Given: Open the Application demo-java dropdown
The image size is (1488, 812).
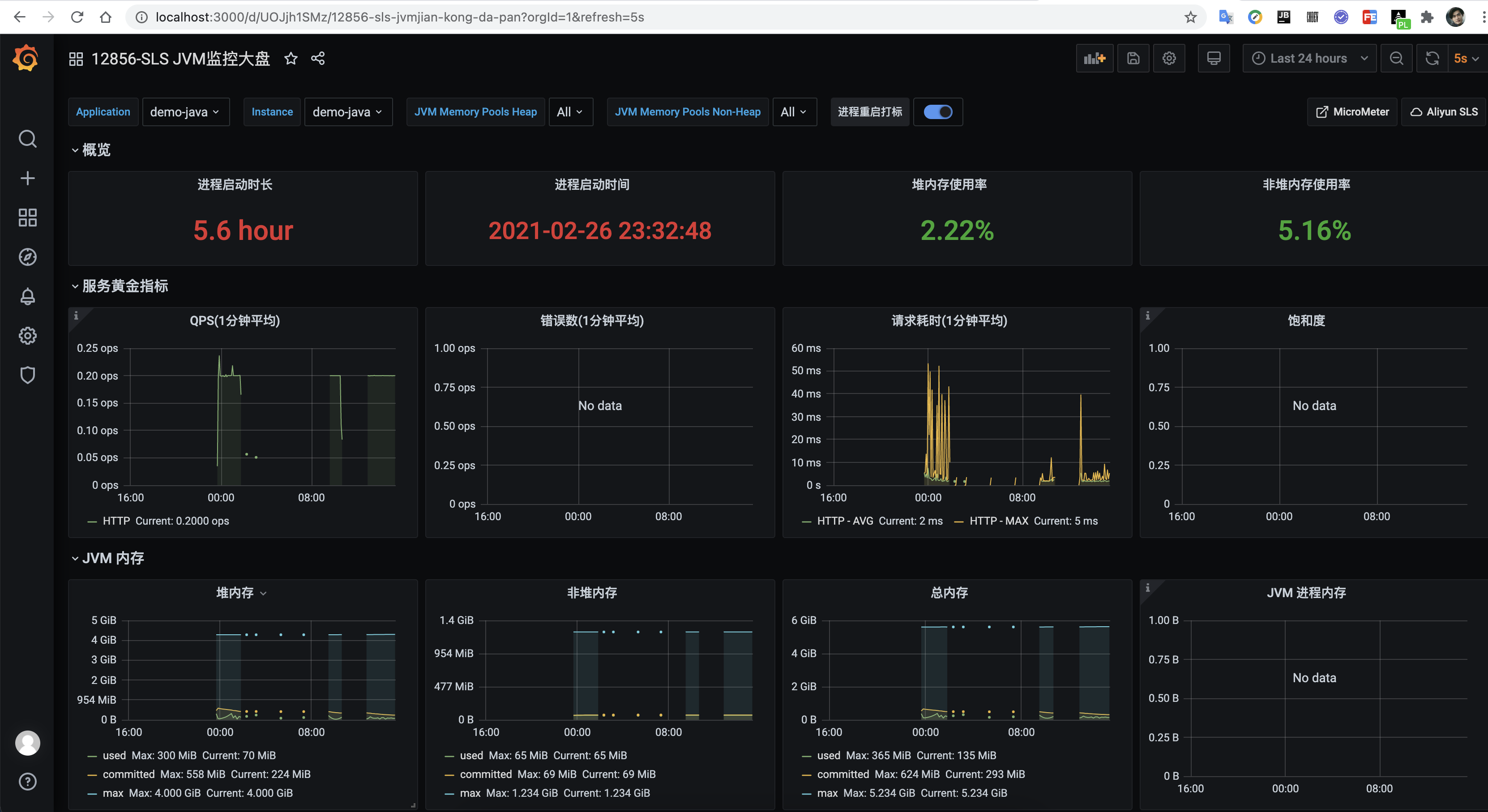Looking at the screenshot, I should click(185, 112).
